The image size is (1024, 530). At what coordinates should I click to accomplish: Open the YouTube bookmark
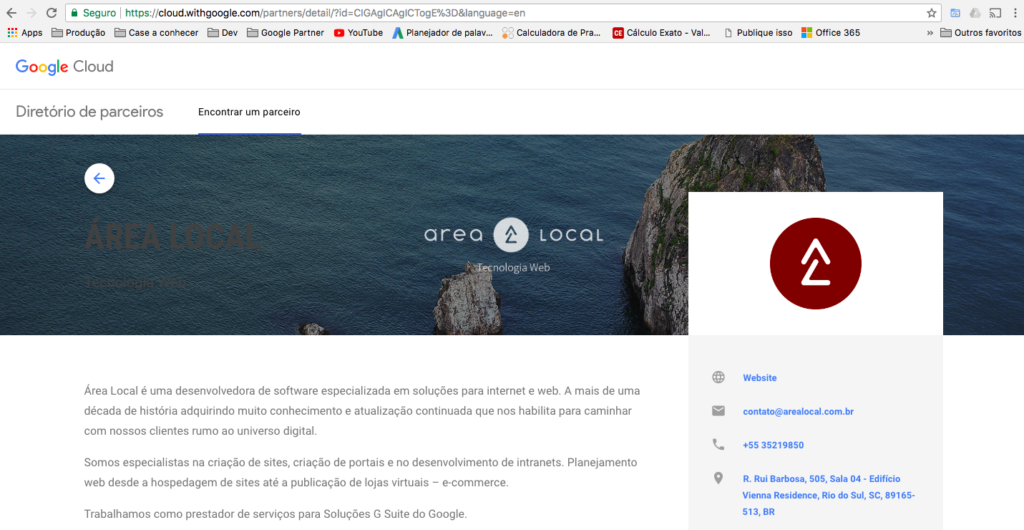click(x=359, y=33)
